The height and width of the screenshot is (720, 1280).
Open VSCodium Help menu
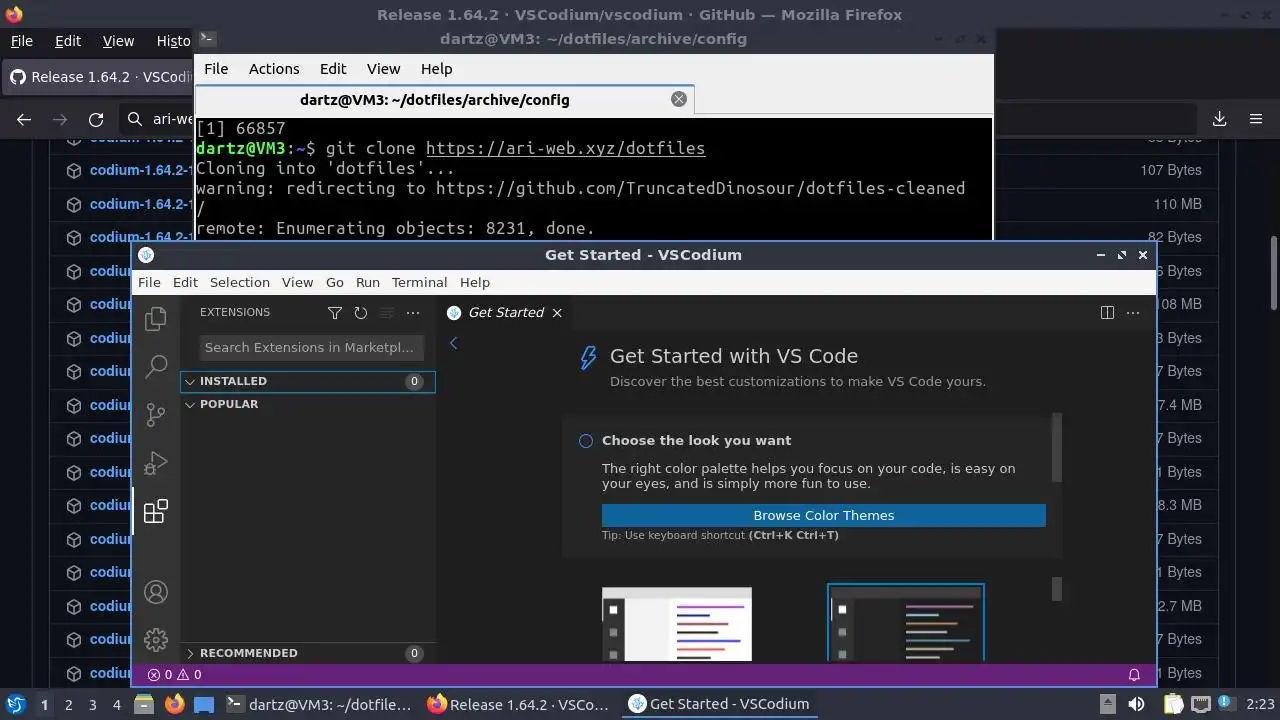474,282
